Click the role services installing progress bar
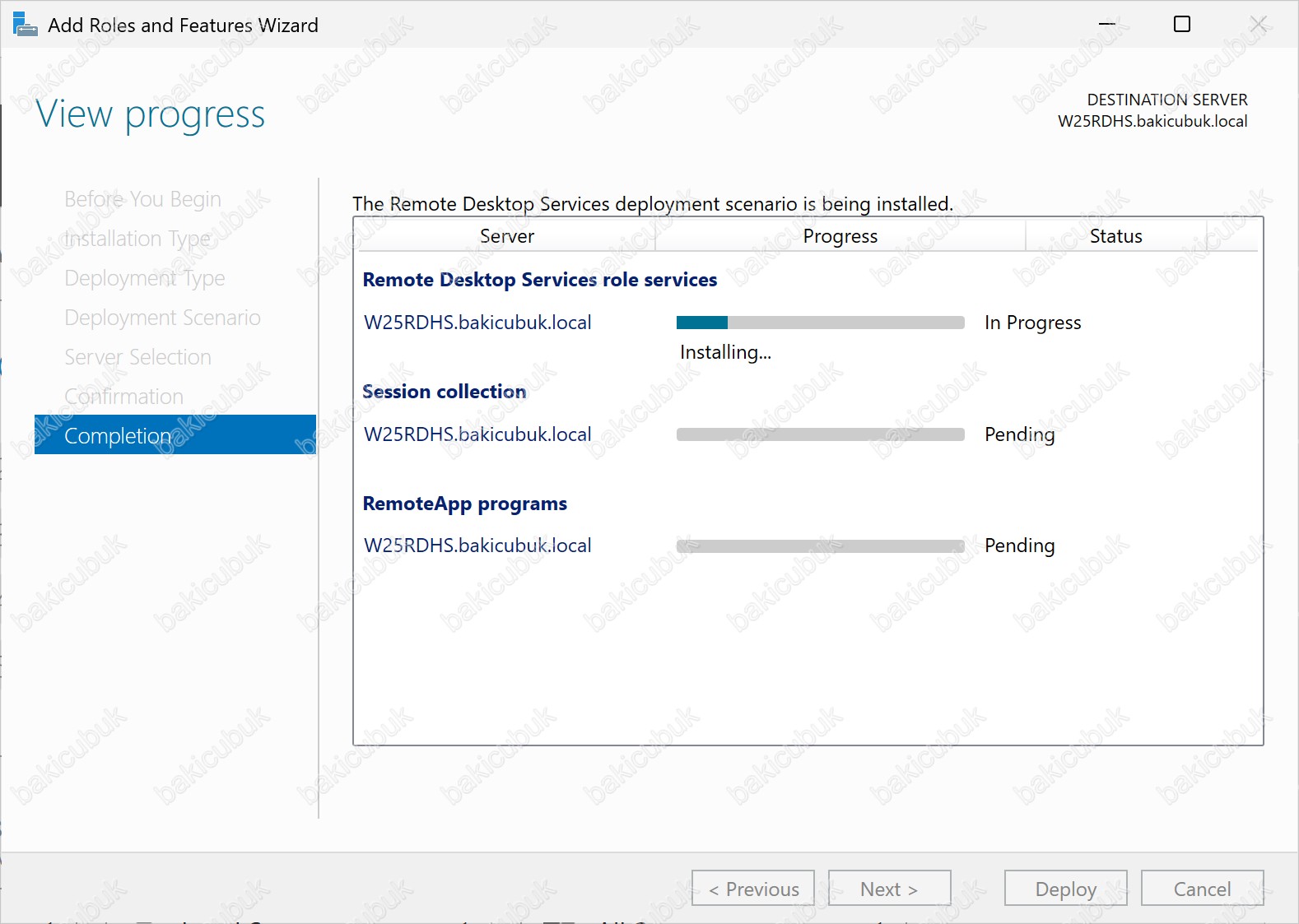Screen dimensions: 1299x924 pos(820,323)
